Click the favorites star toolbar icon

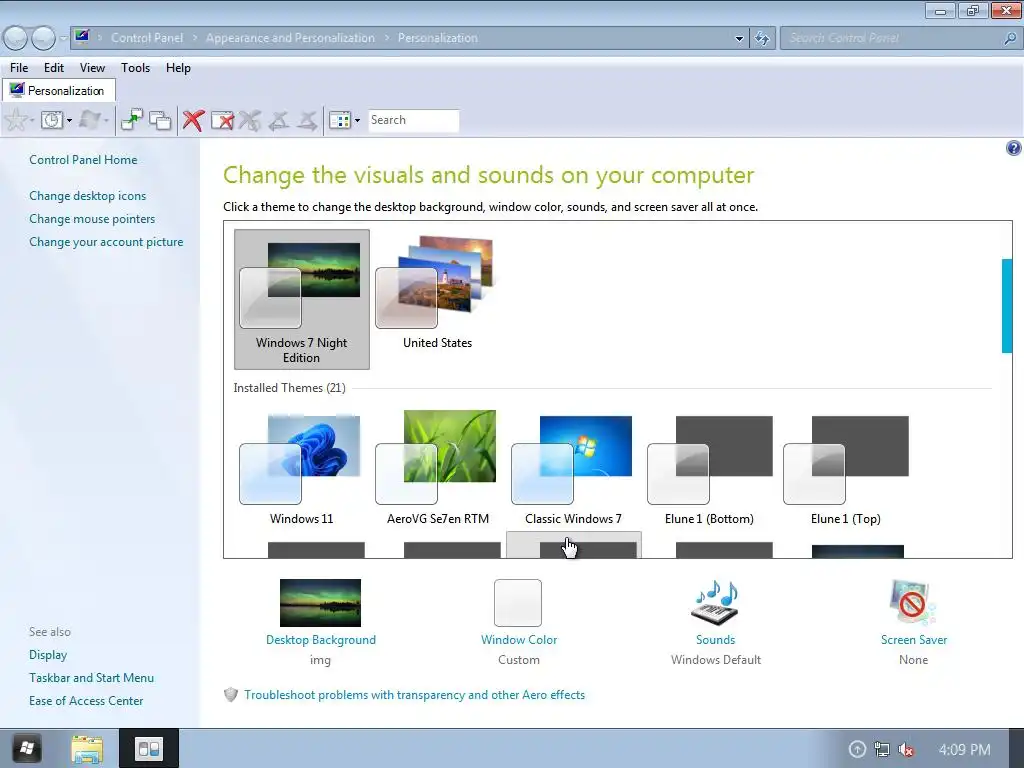16,120
